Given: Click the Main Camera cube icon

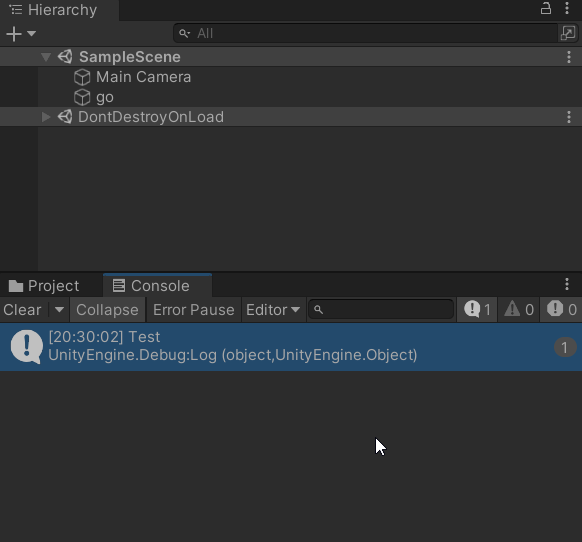Looking at the screenshot, I should (x=82, y=77).
